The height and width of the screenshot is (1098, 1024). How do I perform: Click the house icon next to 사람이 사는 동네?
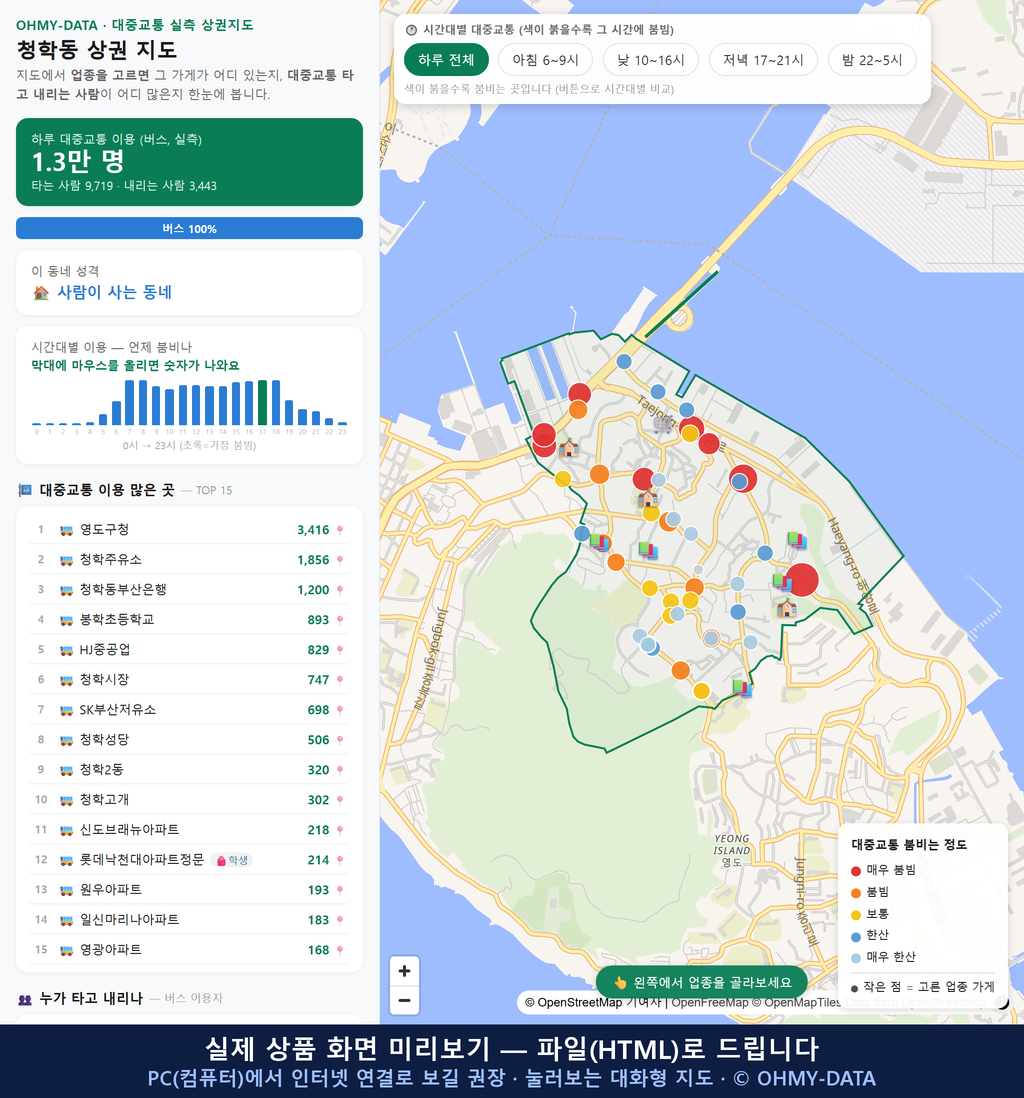pos(41,293)
